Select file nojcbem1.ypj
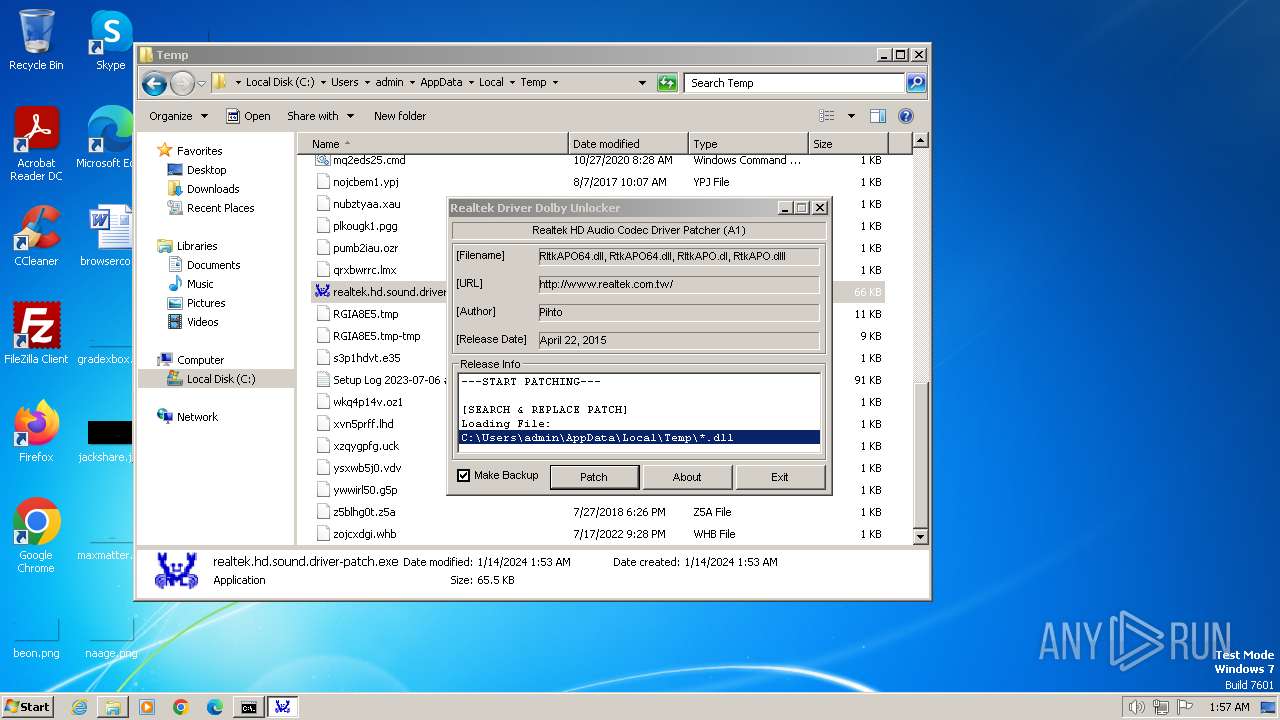Viewport: 1280px width, 720px height. tap(365, 182)
